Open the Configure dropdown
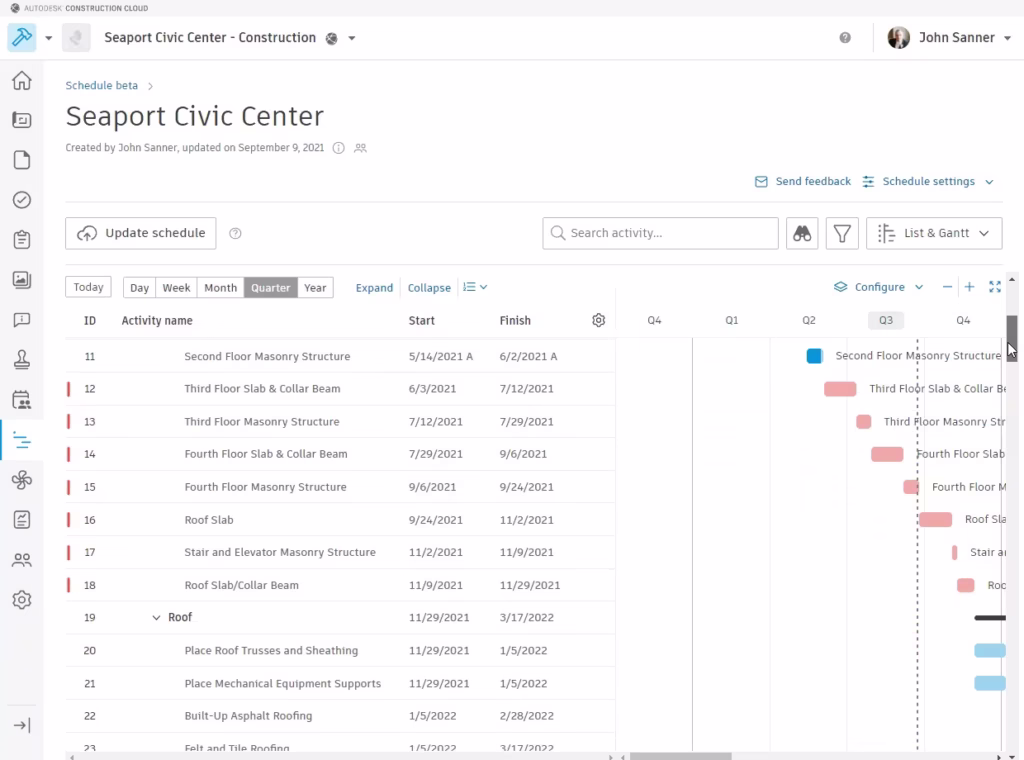This screenshot has width=1024, height=760. click(878, 287)
